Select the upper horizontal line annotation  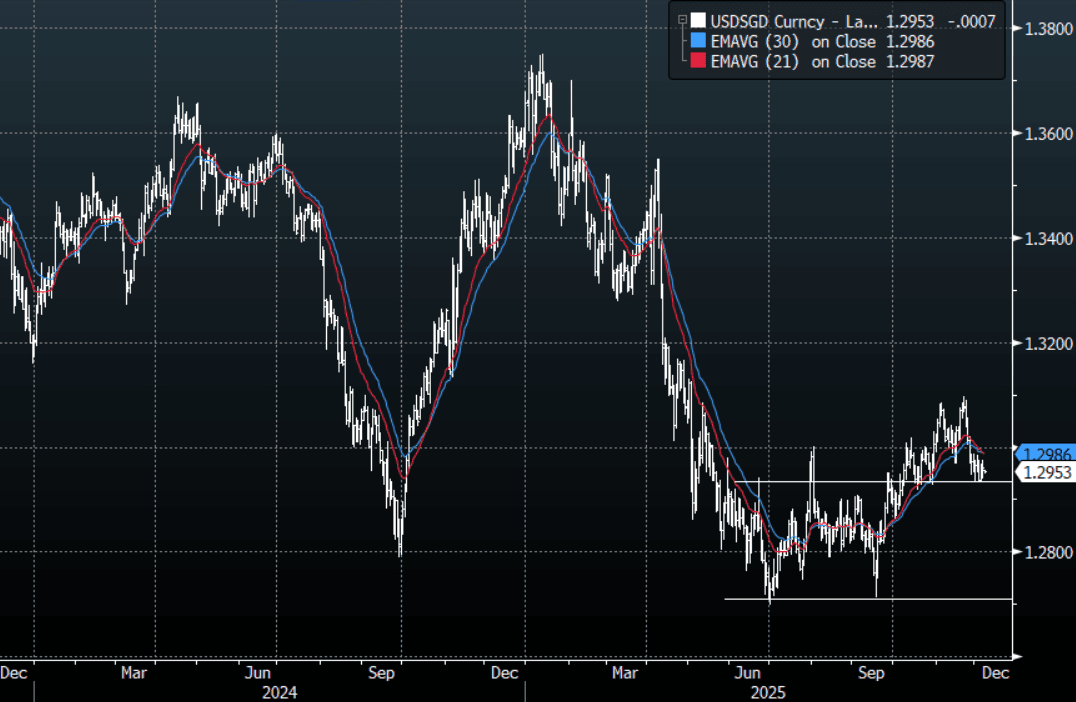click(x=880, y=482)
